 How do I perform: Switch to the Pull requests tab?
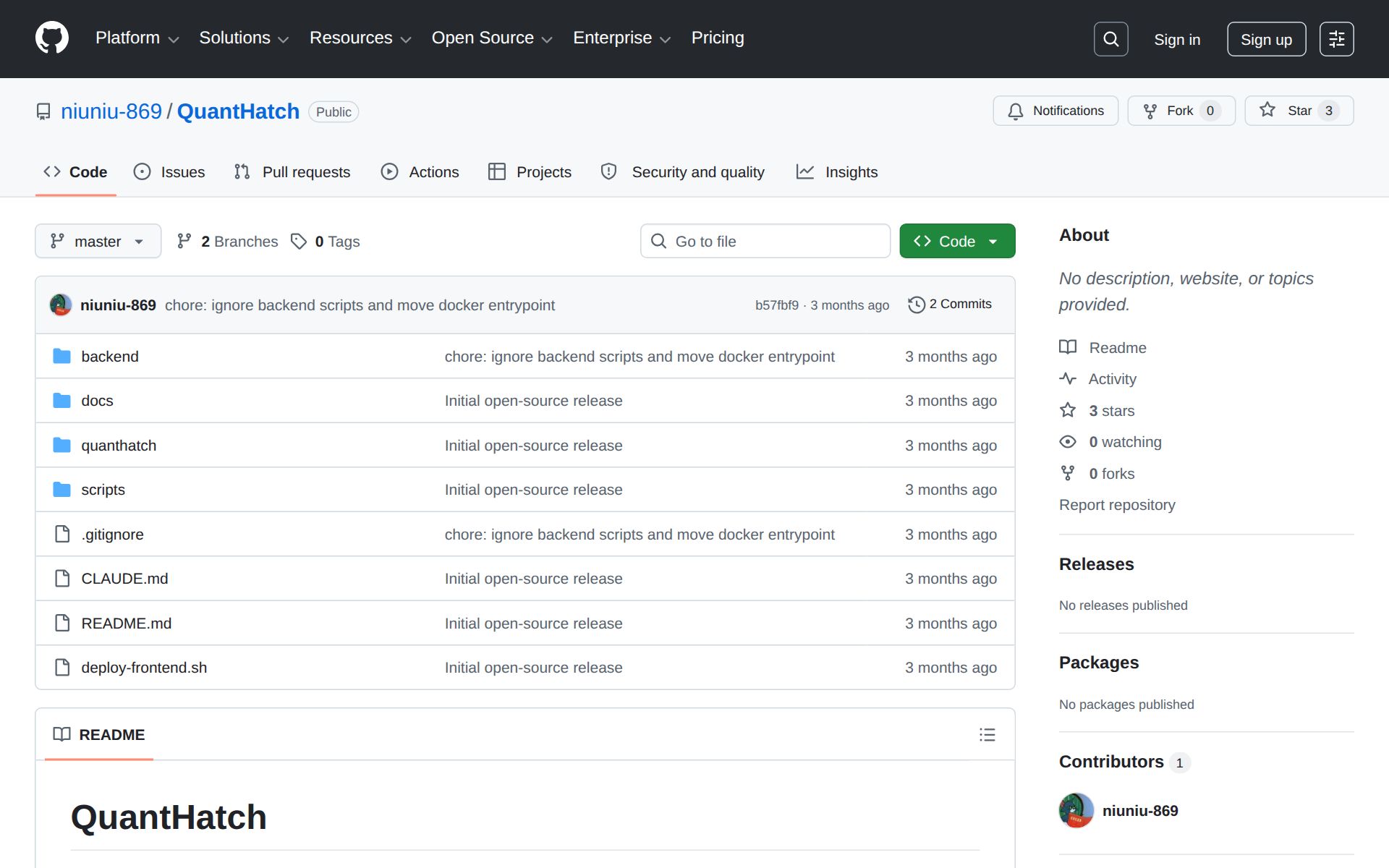[292, 171]
